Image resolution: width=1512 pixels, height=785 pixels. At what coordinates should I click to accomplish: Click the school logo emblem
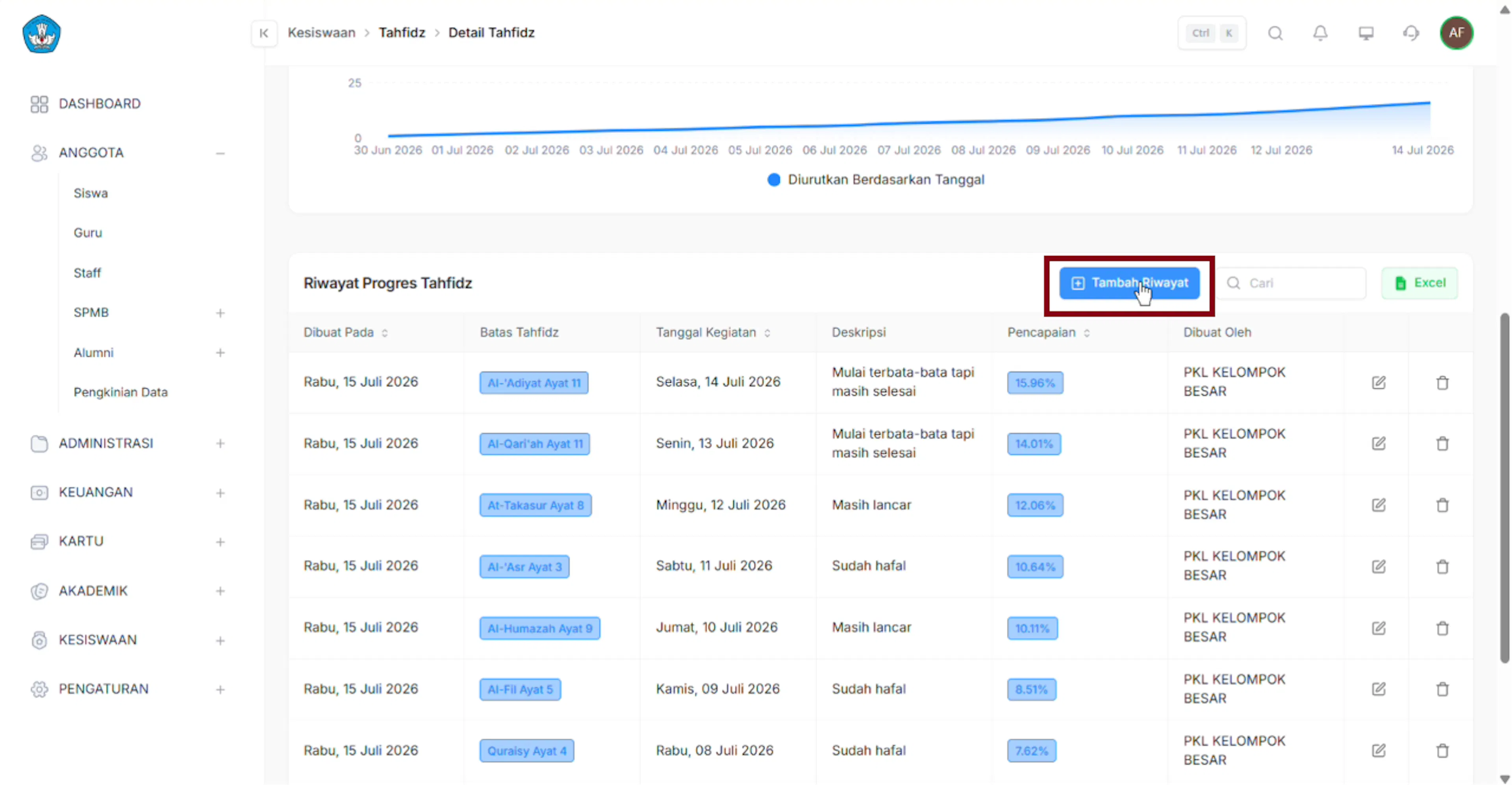coord(41,33)
